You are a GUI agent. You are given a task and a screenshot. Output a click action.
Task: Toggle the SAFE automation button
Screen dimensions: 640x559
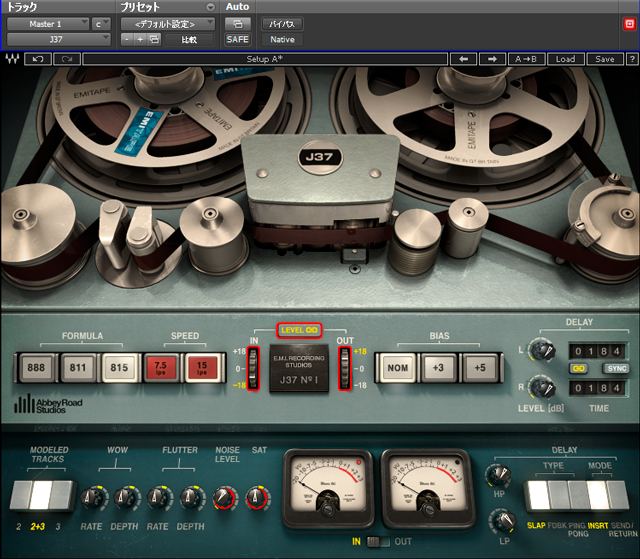[238, 40]
